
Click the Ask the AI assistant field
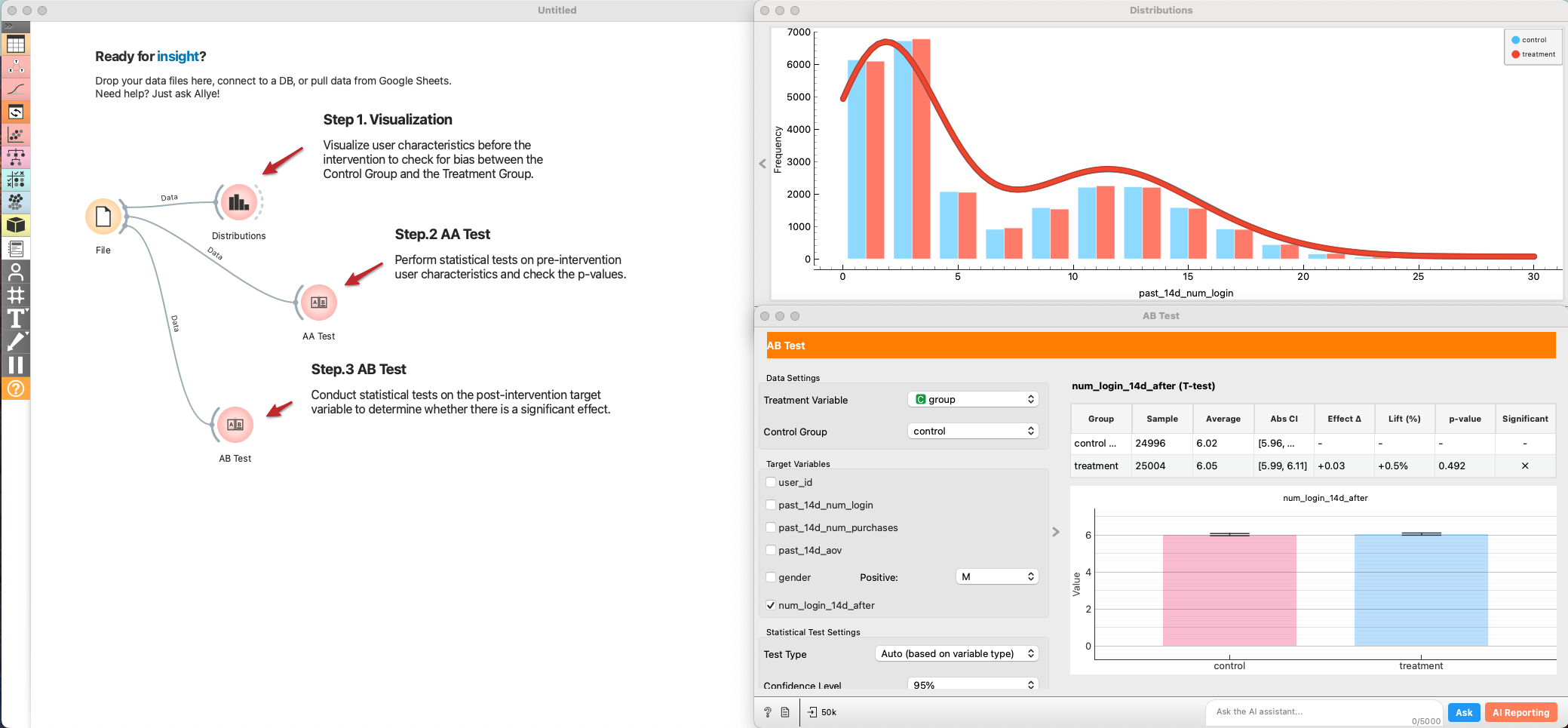[x=1312, y=711]
